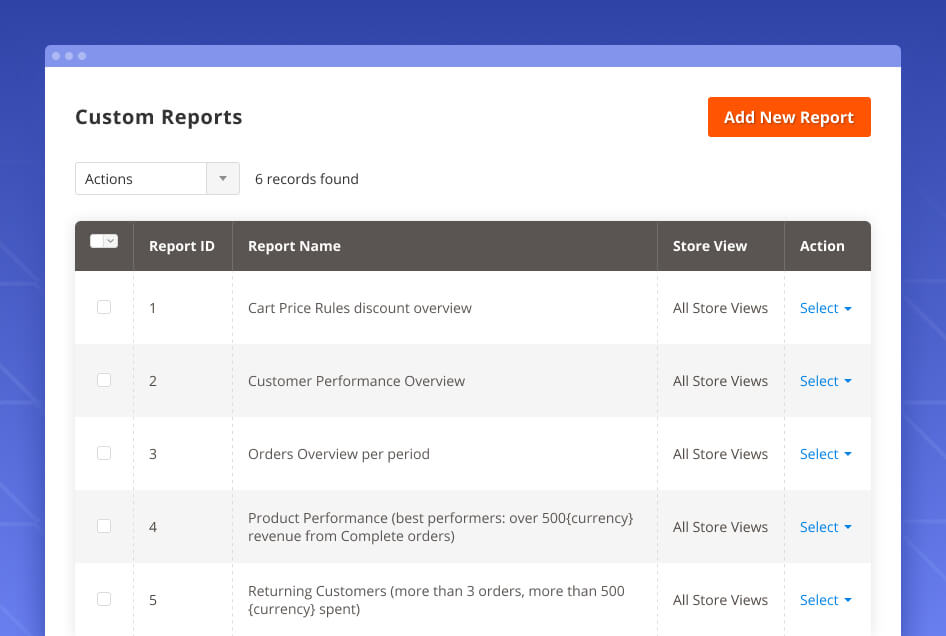The width and height of the screenshot is (946, 636).
Task: Tick the Customer Performance Overview row checkbox
Action: (104, 380)
